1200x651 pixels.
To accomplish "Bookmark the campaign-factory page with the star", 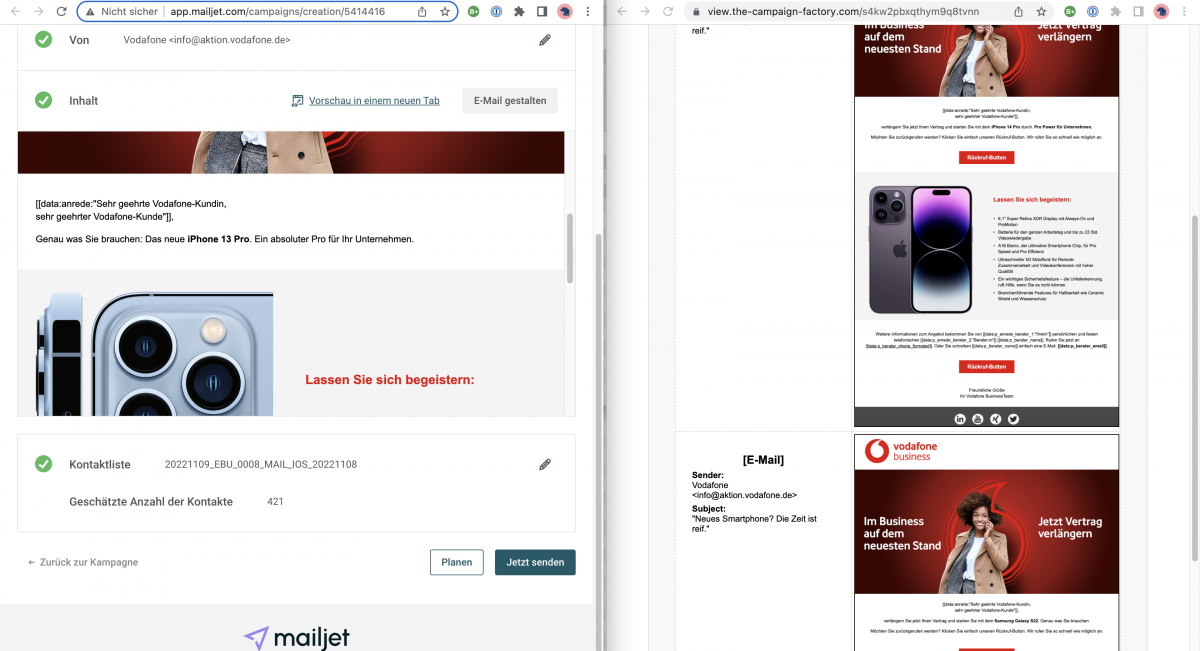I will 1040,12.
